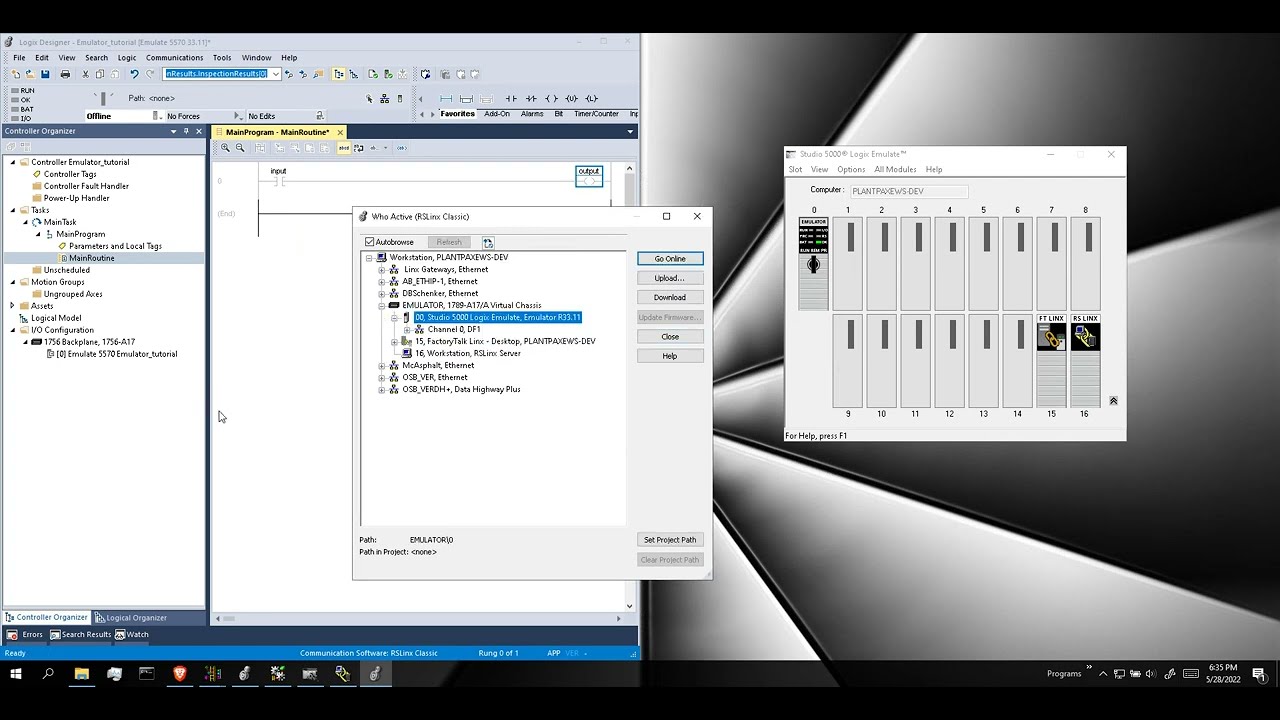1280x720 pixels.
Task: Open All Modules menu in Logix Emulate
Action: [895, 170]
